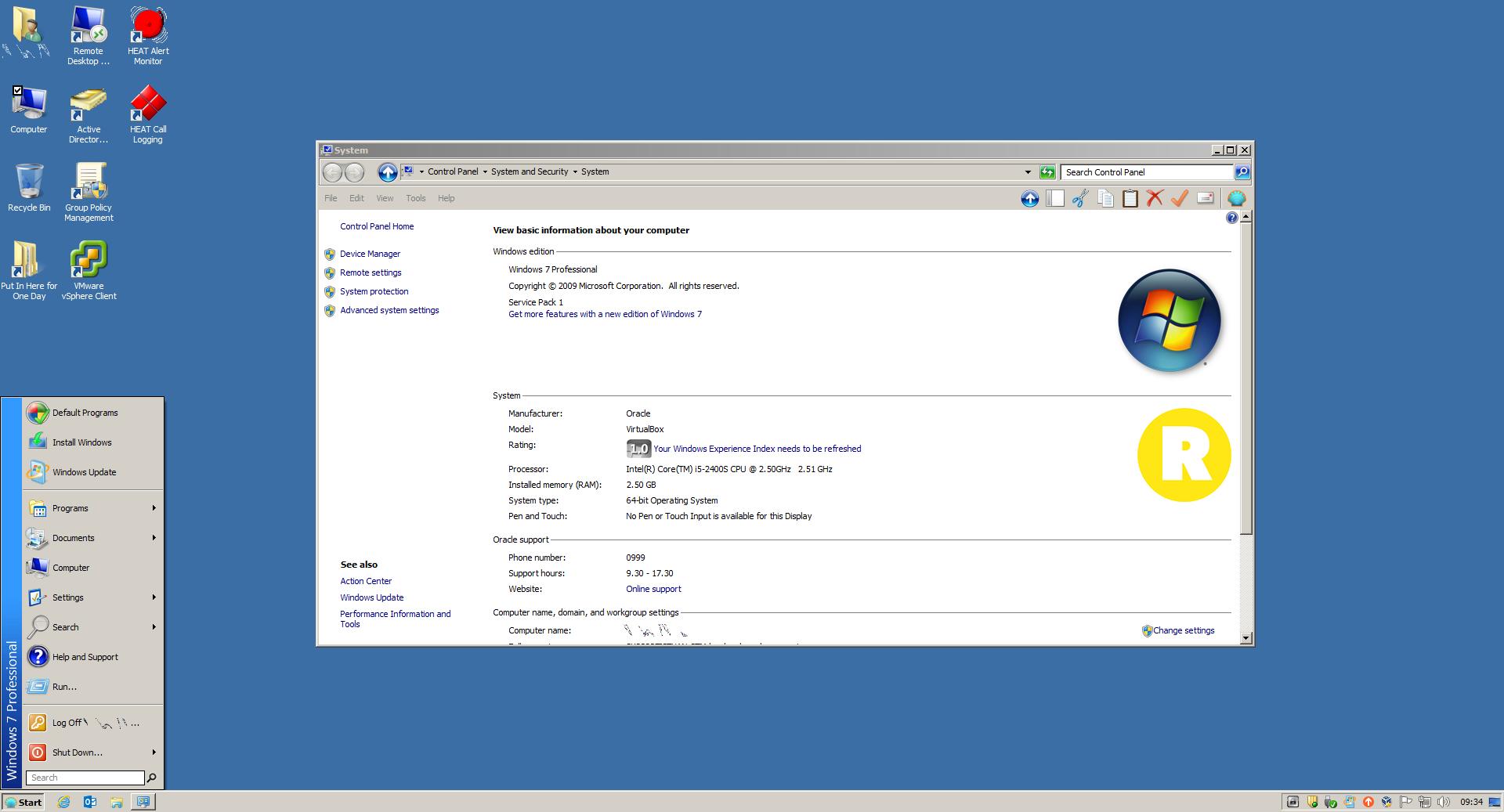The width and height of the screenshot is (1504, 812).
Task: Click inside the Search Control Panel field
Action: coord(1147,172)
